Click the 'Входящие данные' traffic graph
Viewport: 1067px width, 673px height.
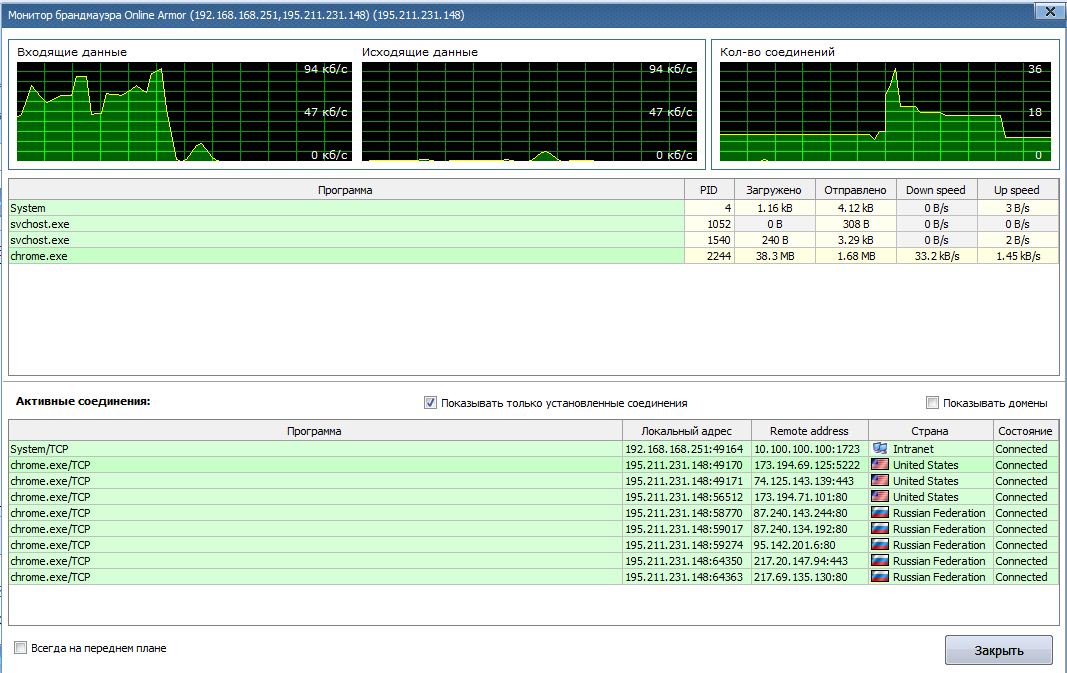[182, 111]
